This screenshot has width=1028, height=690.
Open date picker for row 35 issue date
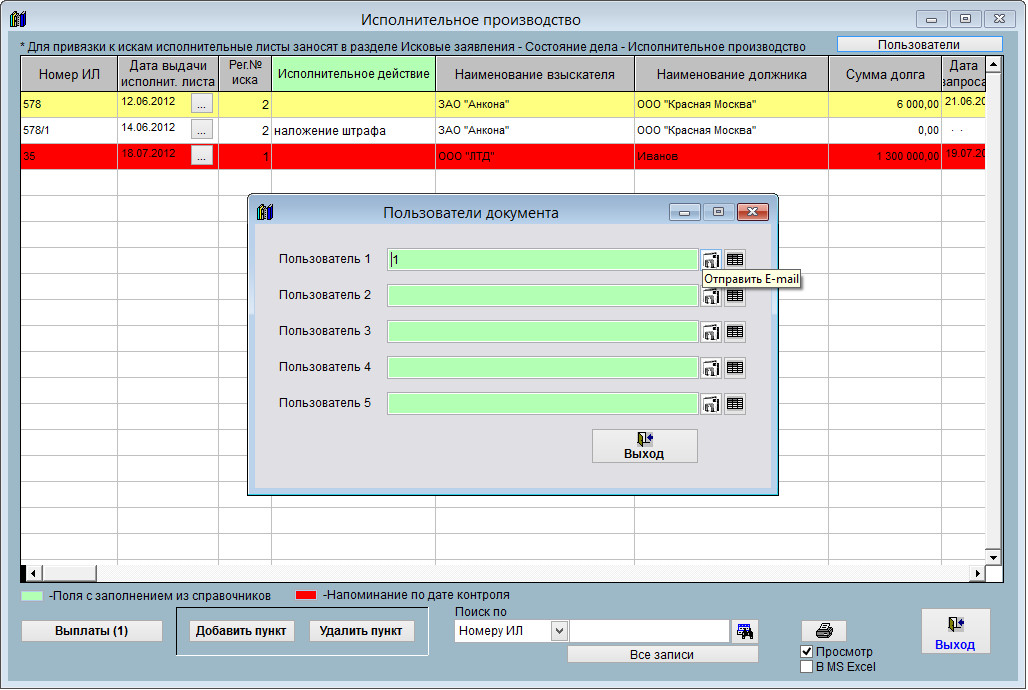click(202, 155)
